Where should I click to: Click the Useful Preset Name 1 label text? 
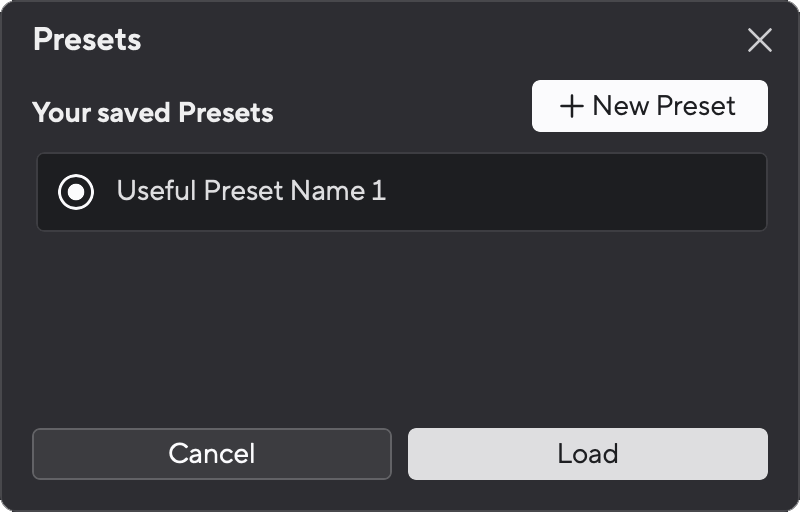(x=251, y=191)
